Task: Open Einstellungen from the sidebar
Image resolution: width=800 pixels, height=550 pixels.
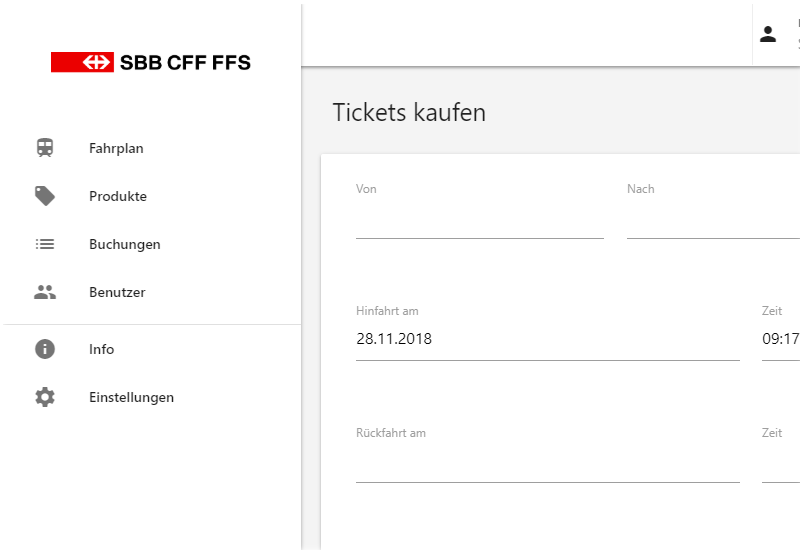Action: tap(152, 397)
